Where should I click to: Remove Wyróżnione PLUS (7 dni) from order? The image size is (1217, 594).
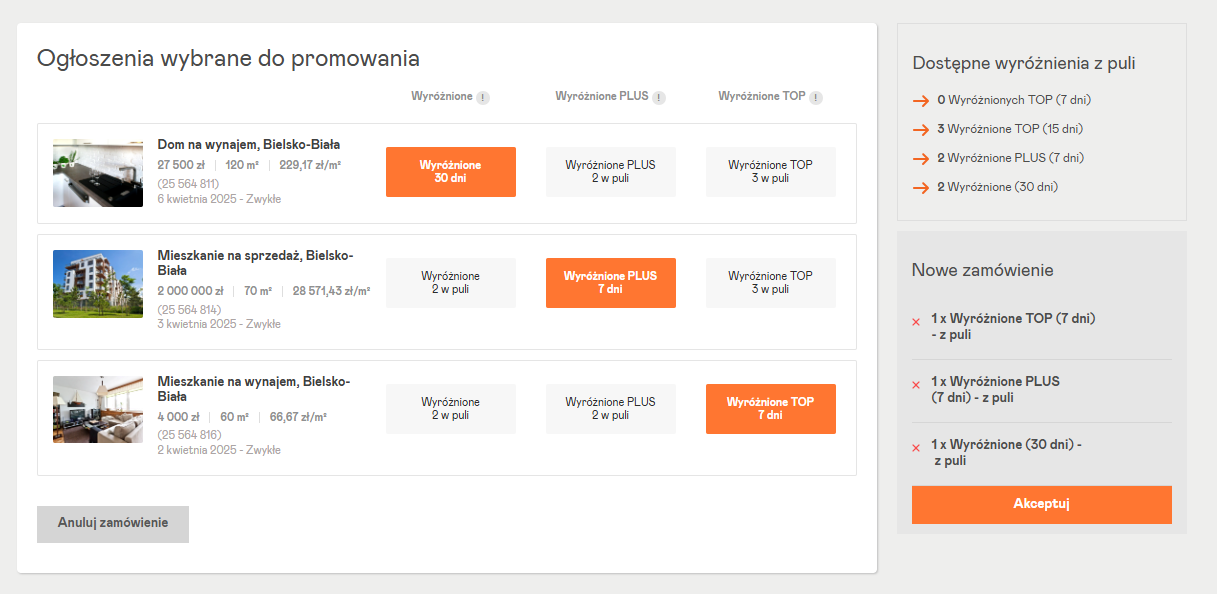pyautogui.click(x=916, y=385)
